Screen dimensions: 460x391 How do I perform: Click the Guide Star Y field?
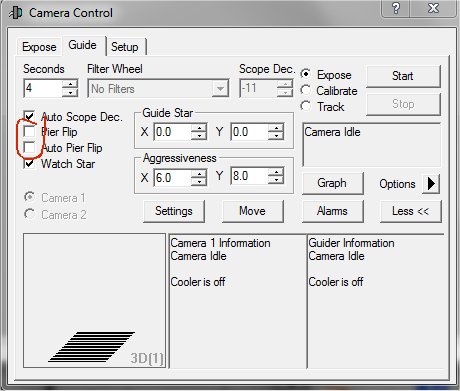[x=249, y=132]
